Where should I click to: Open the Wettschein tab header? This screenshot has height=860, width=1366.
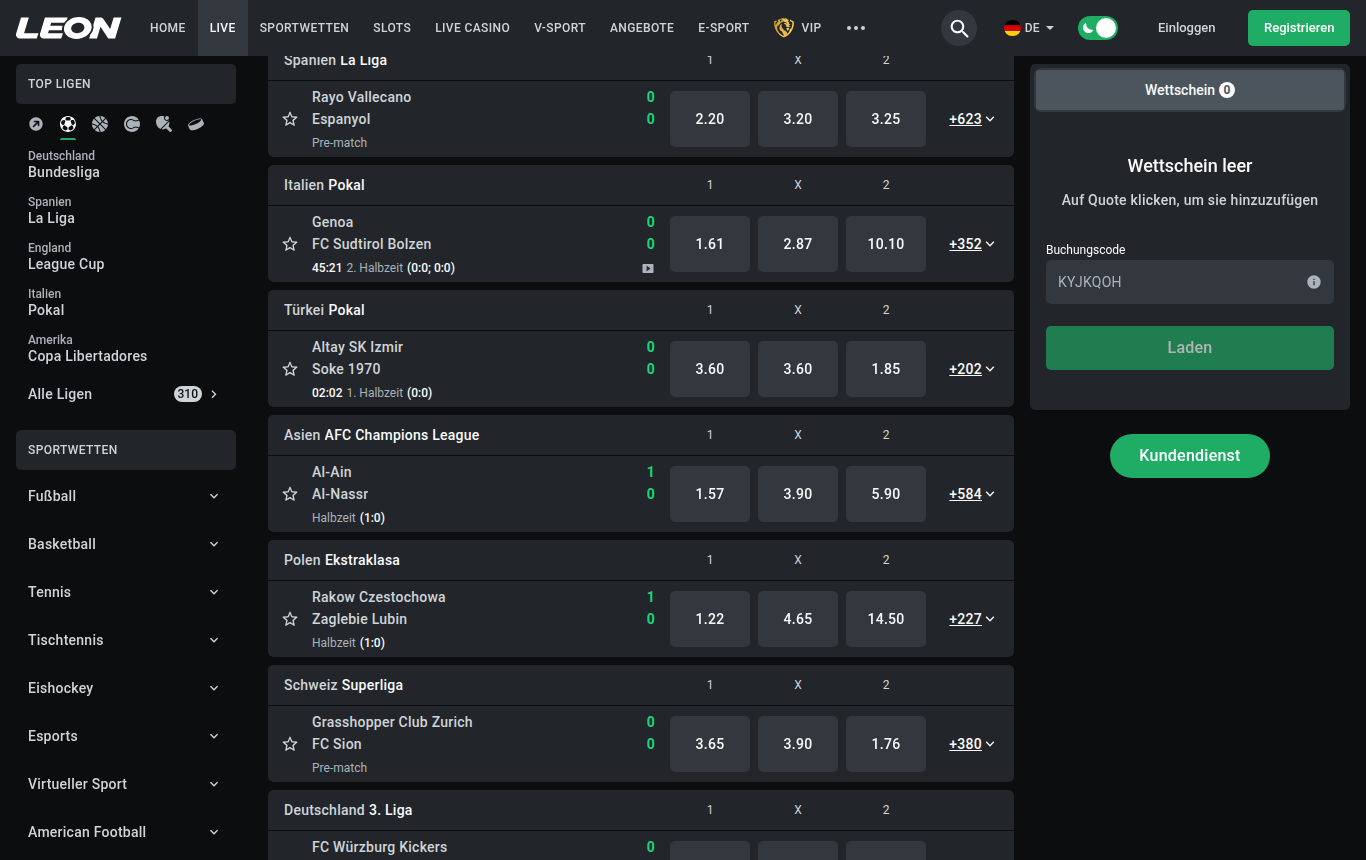[x=1190, y=90]
